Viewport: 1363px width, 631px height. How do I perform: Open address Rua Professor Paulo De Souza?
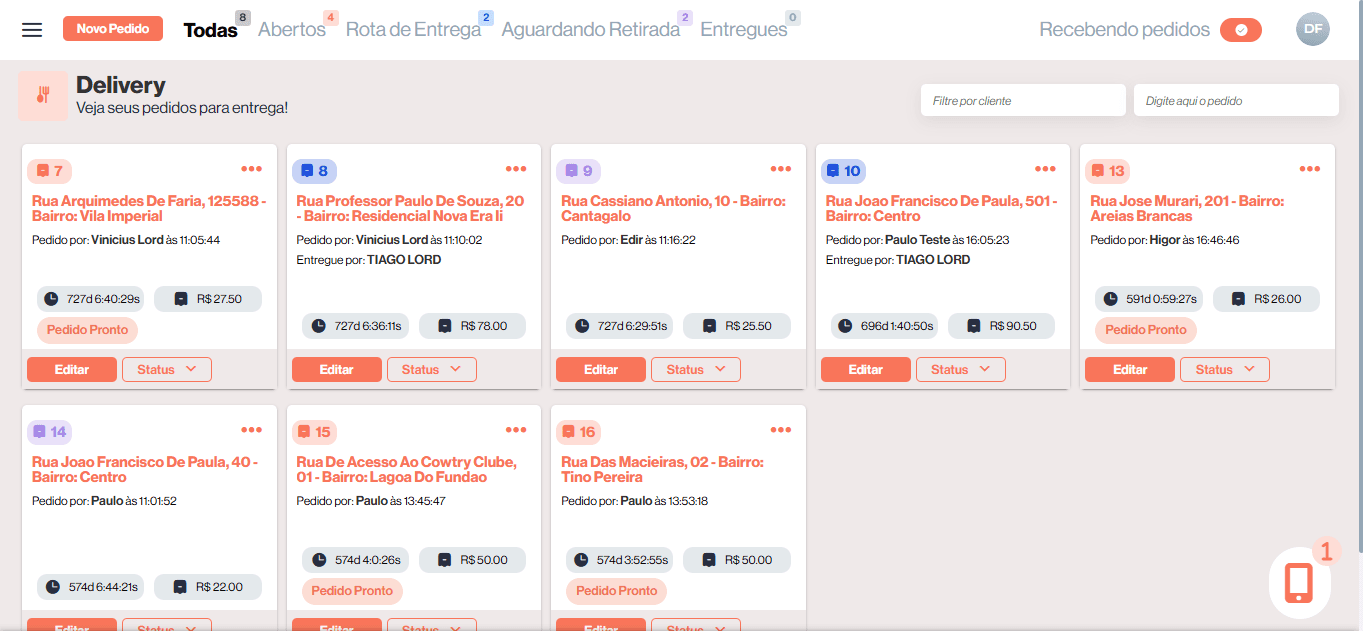(410, 209)
